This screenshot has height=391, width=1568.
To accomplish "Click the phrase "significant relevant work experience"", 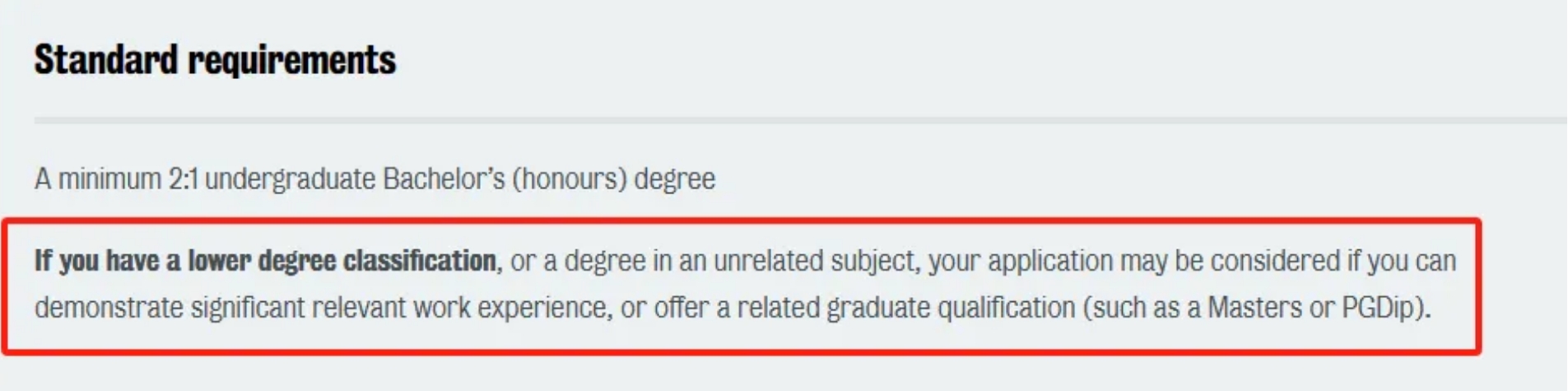I will tap(402, 309).
